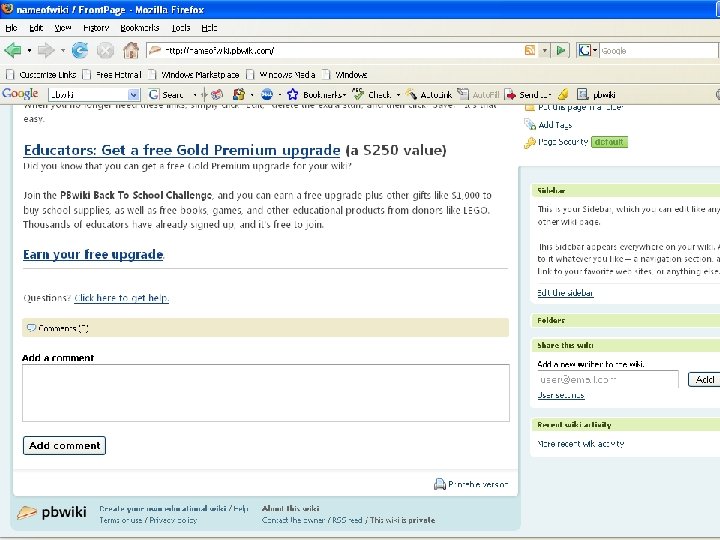Click the AutoLink toolbar button
Image resolution: width=720 pixels, height=540 pixels.
click(429, 95)
